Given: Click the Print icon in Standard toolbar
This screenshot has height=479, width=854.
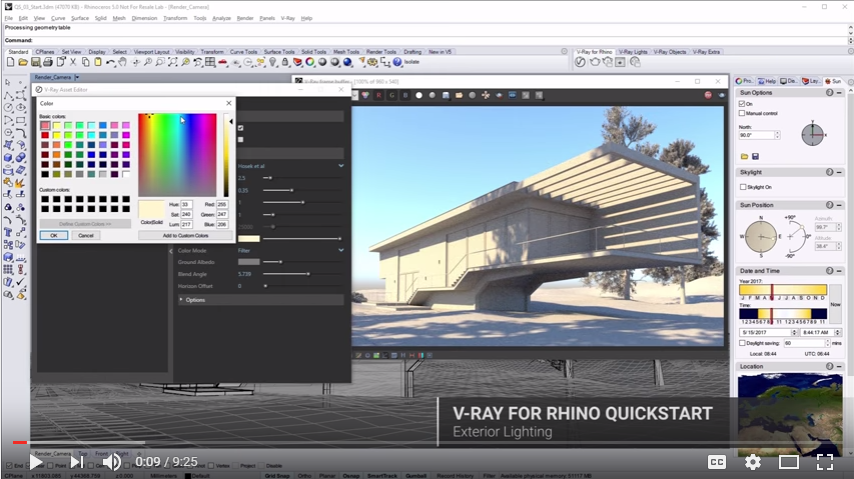Looking at the screenshot, I should [x=48, y=62].
